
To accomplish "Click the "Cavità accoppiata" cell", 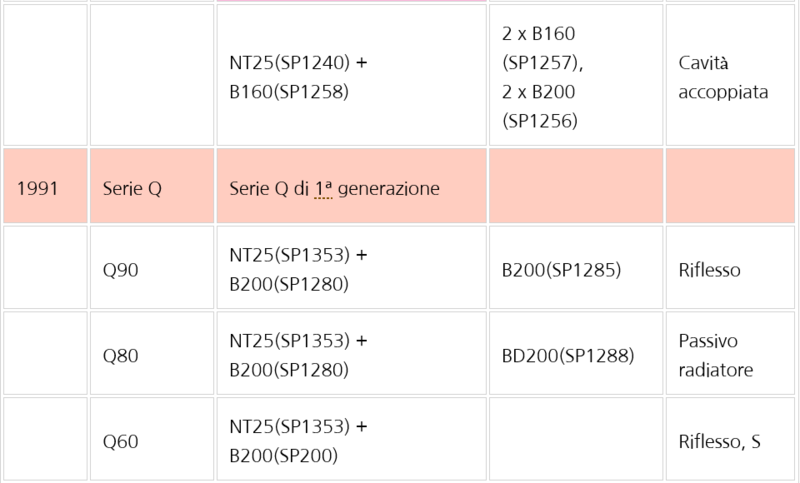I will point(722,76).
